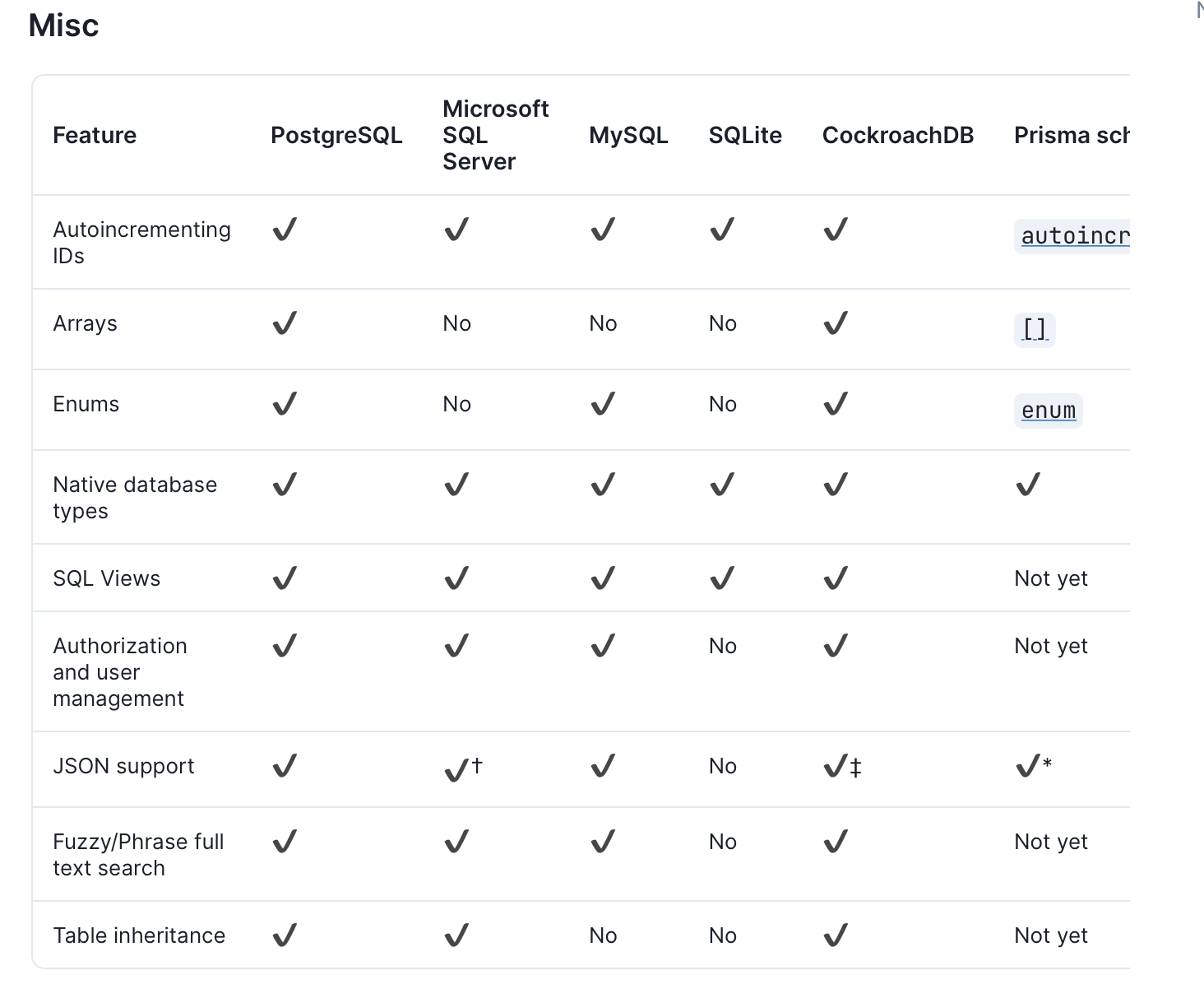Click PostgreSQL checkmark for Table inheritance
This screenshot has height=984, width=1204.
pos(285,935)
